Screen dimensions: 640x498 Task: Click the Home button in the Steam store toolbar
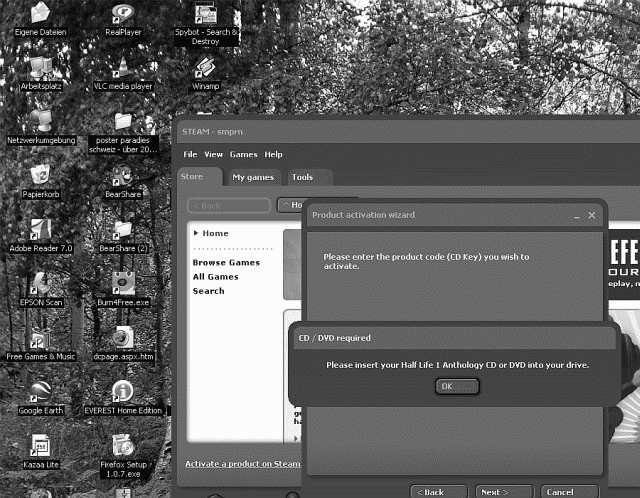pos(291,205)
